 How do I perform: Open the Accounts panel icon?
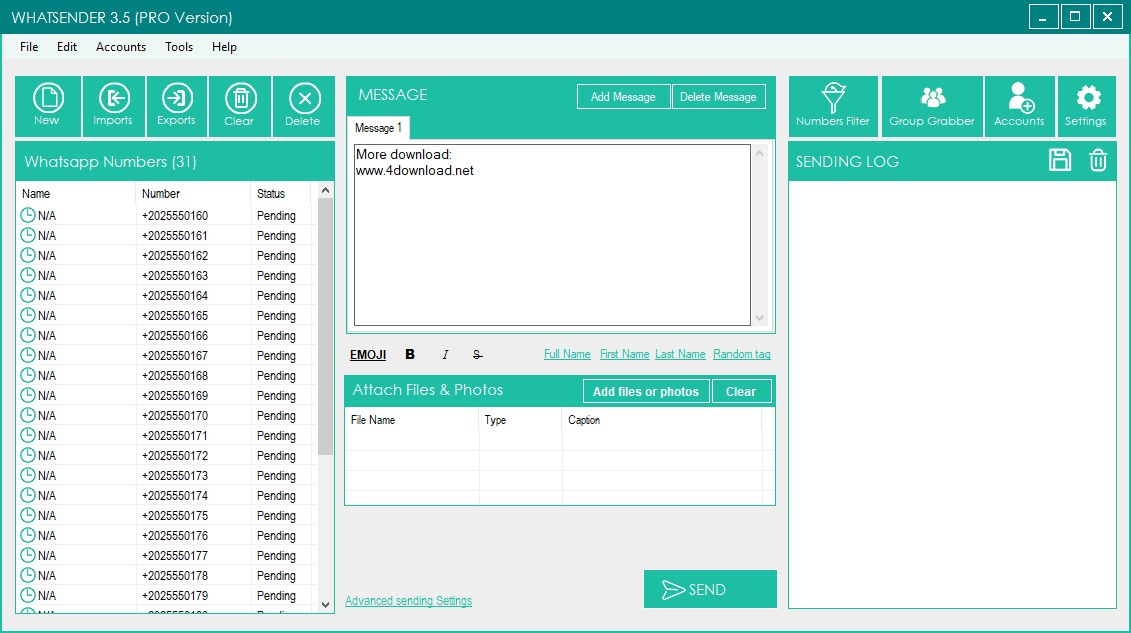1019,106
